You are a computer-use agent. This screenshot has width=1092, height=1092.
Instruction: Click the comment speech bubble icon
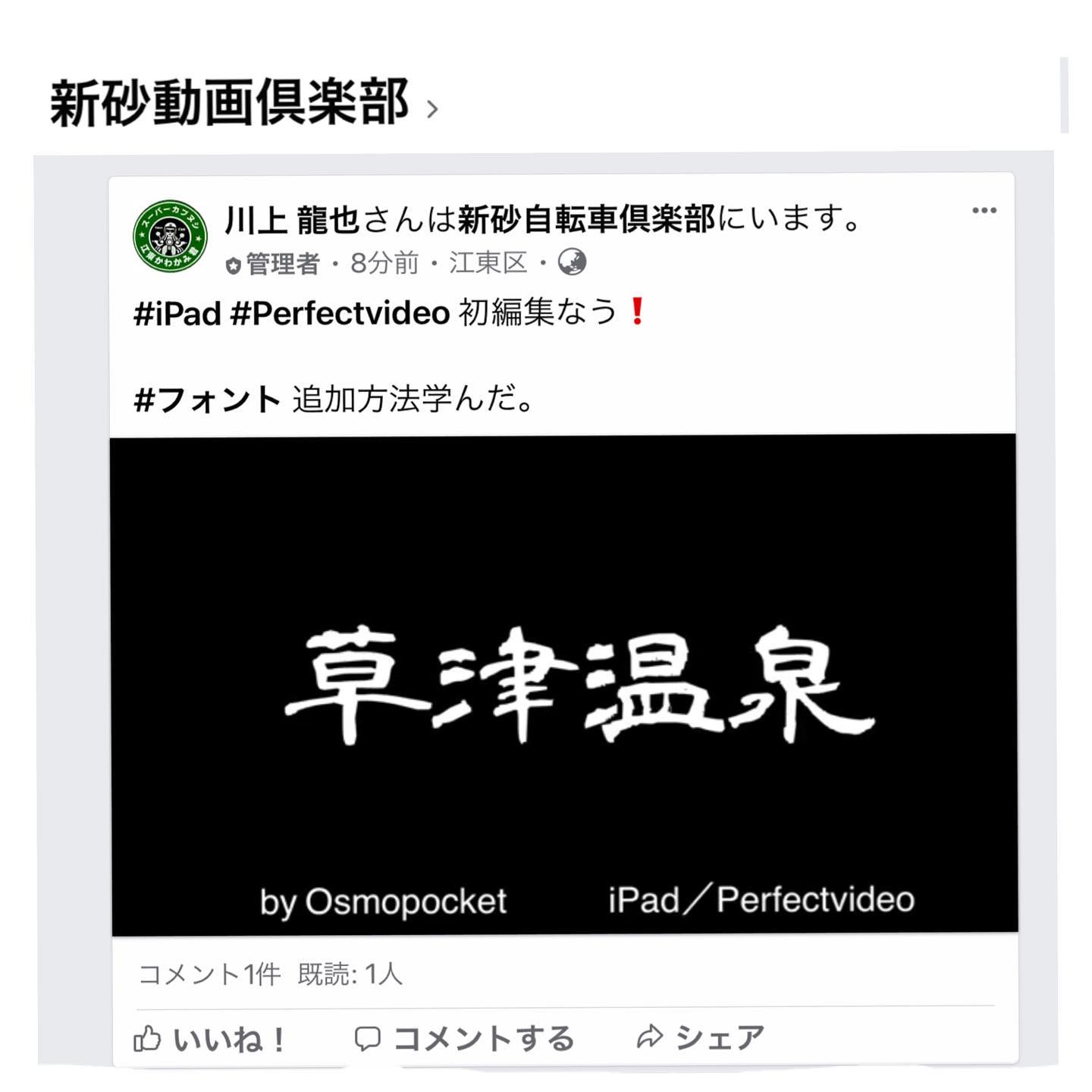[368, 1038]
